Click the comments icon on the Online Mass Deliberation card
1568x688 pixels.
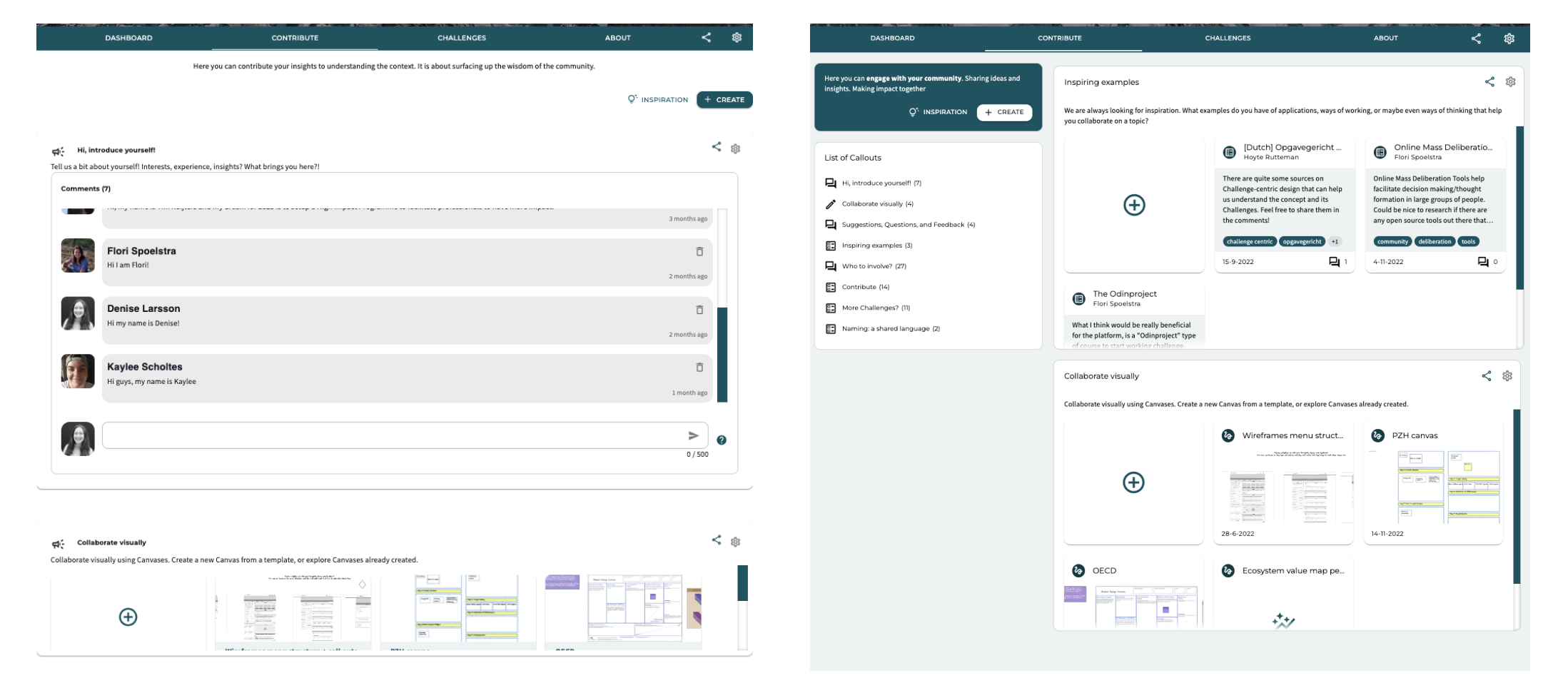[x=1483, y=262]
